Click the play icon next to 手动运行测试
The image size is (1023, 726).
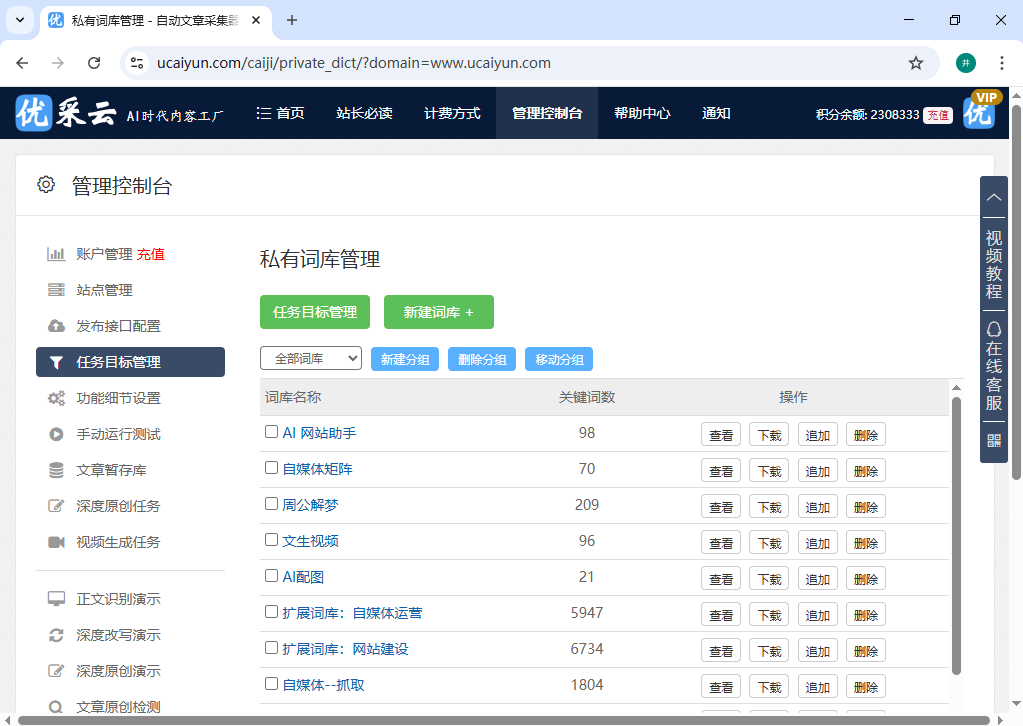tap(56, 434)
